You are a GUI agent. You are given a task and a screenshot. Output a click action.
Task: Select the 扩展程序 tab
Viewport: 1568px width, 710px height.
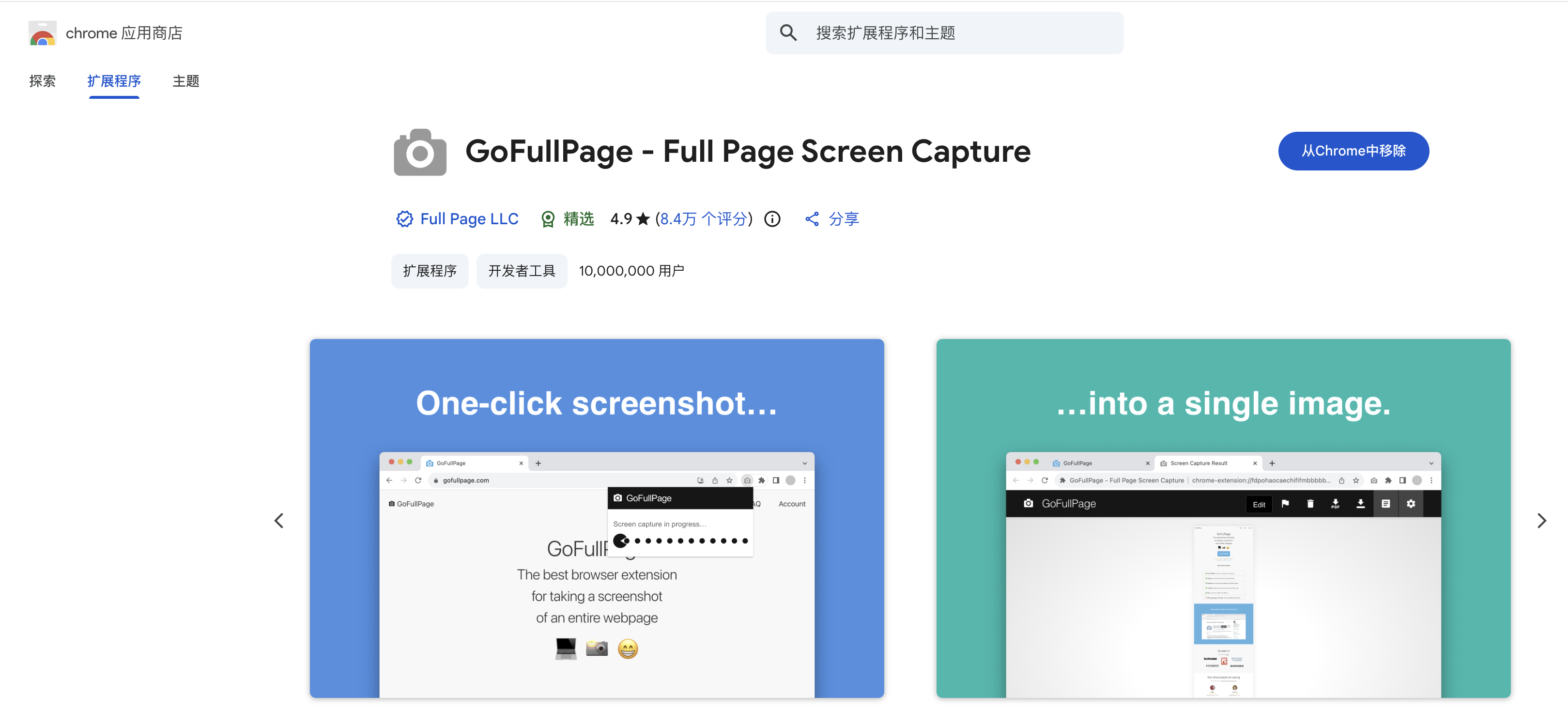(x=114, y=81)
